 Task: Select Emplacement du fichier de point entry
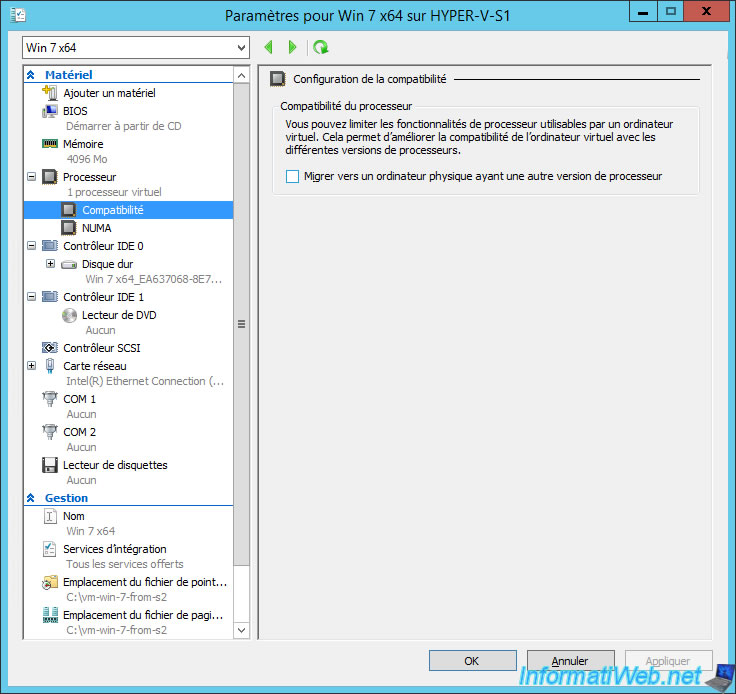click(x=145, y=582)
